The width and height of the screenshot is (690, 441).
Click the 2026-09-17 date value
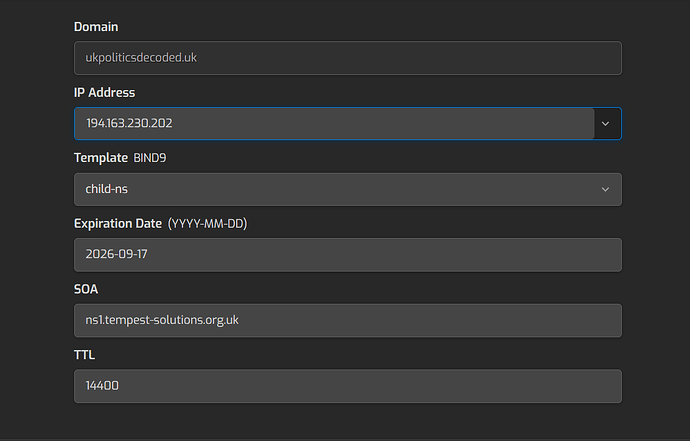coord(117,255)
